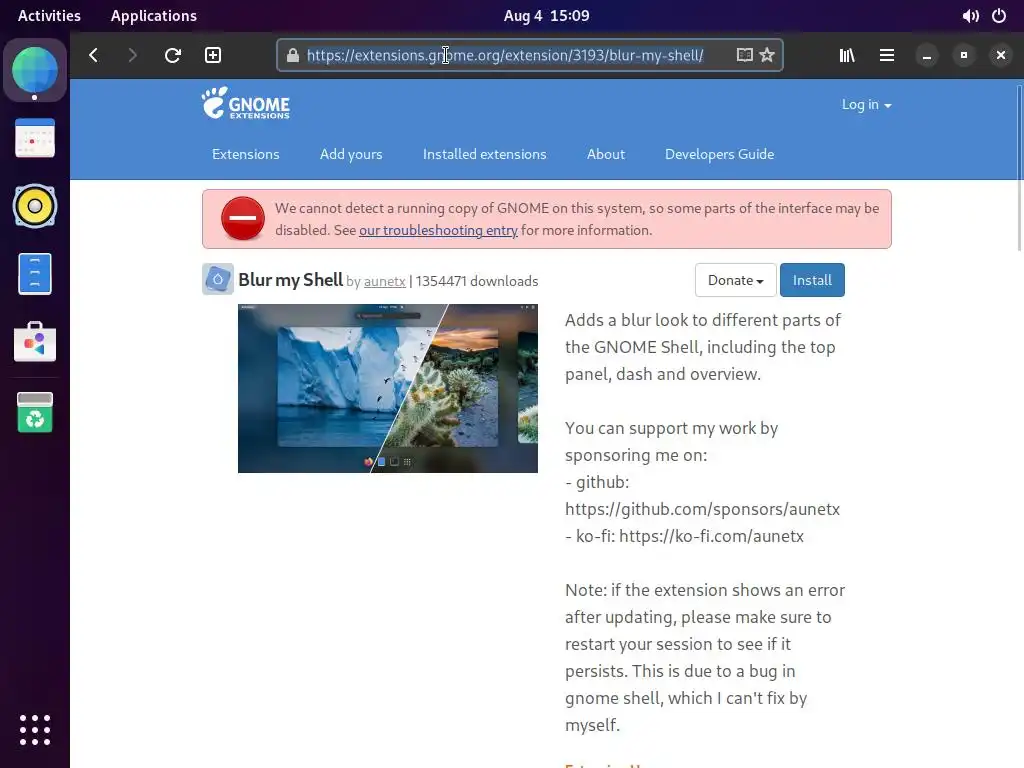Open the browser hamburger menu
The height and width of the screenshot is (768, 1024).
click(x=887, y=56)
